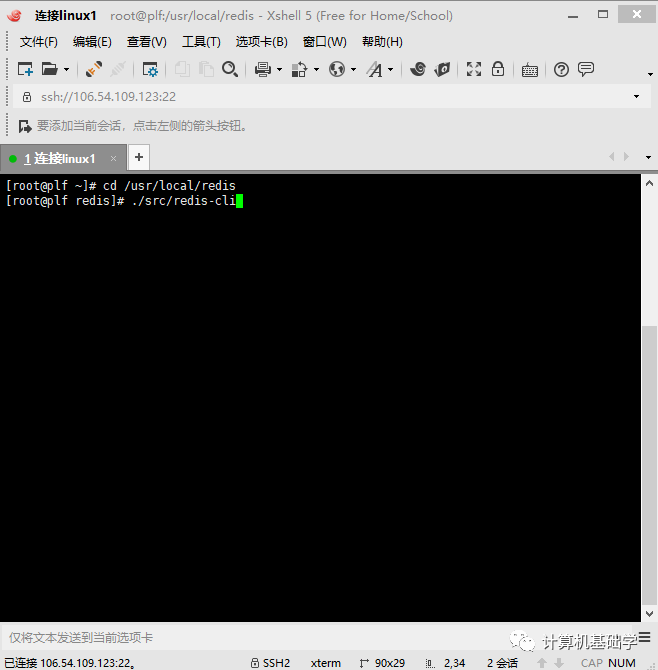The width and height of the screenshot is (658, 670).
Task: Open the folder icon for sessions
Action: coord(49,69)
